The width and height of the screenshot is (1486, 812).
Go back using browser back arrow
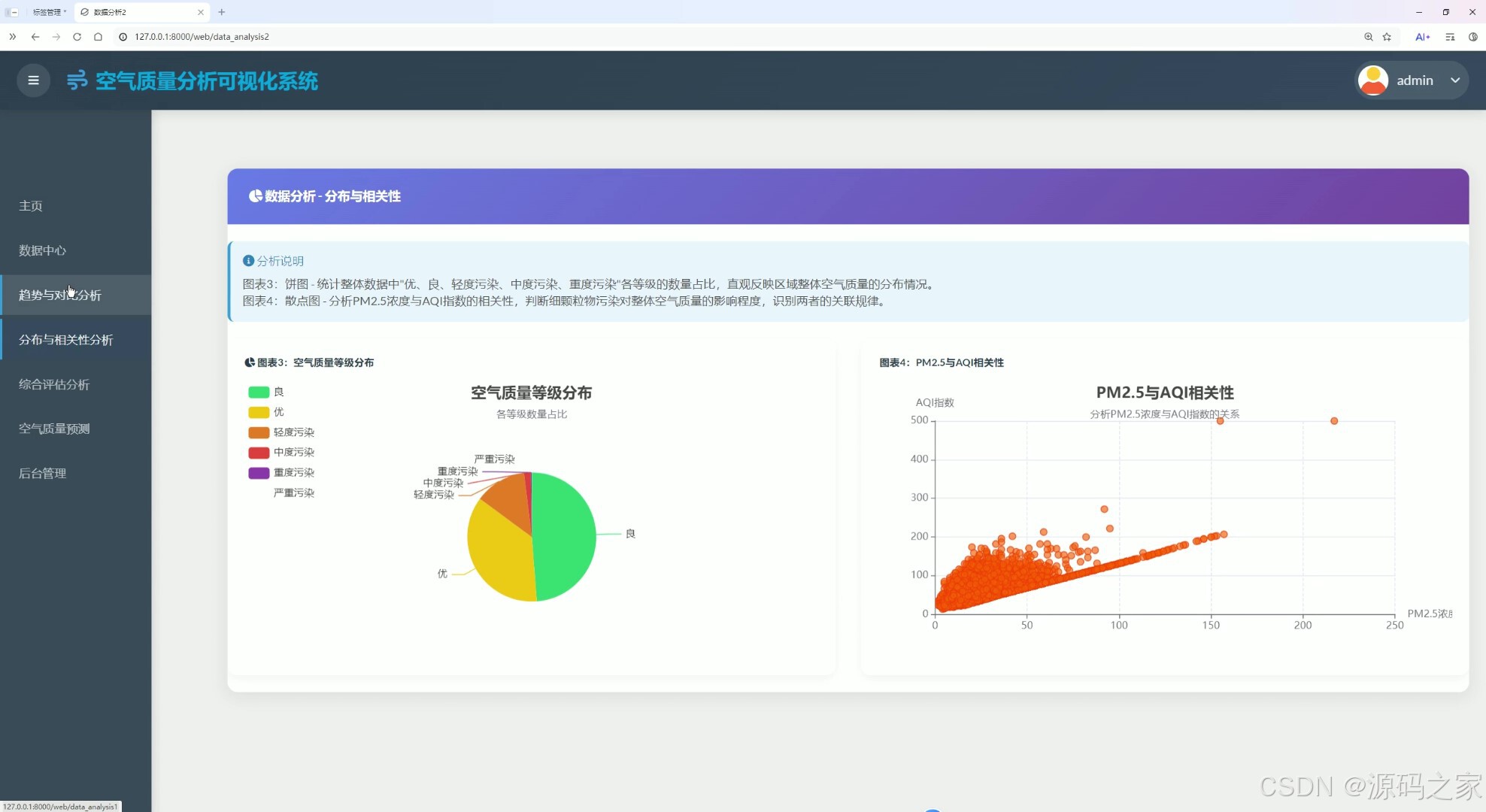35,37
